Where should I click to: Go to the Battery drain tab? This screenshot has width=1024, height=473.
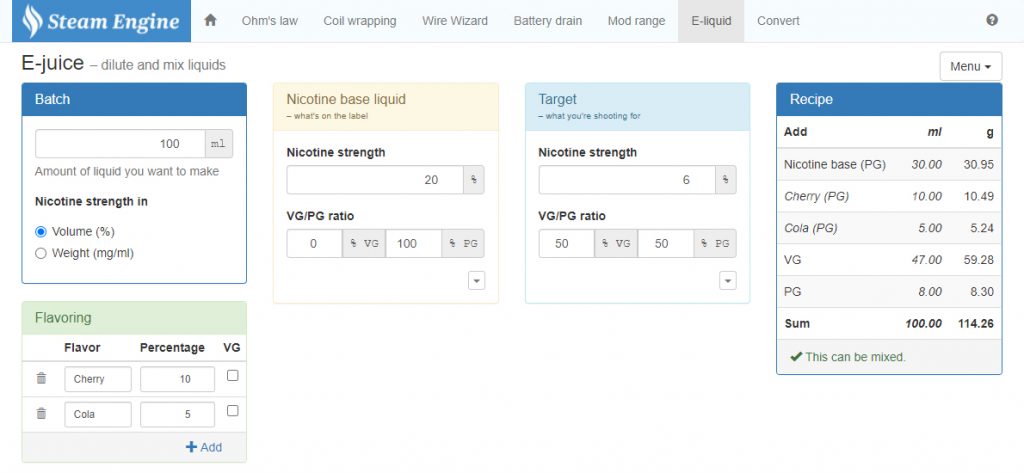coord(547,21)
